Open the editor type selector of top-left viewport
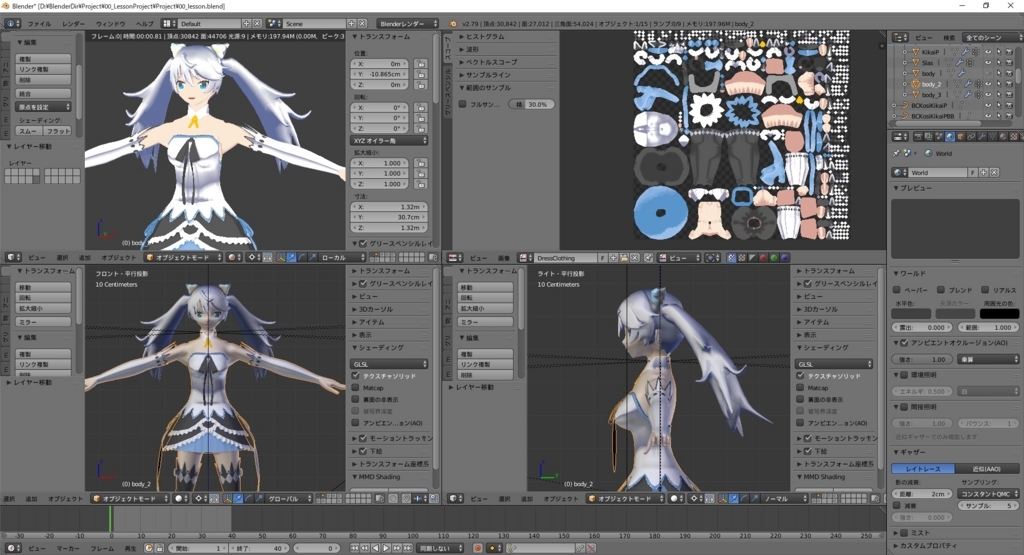Image resolution: width=1024 pixels, height=555 pixels. pos(13,257)
